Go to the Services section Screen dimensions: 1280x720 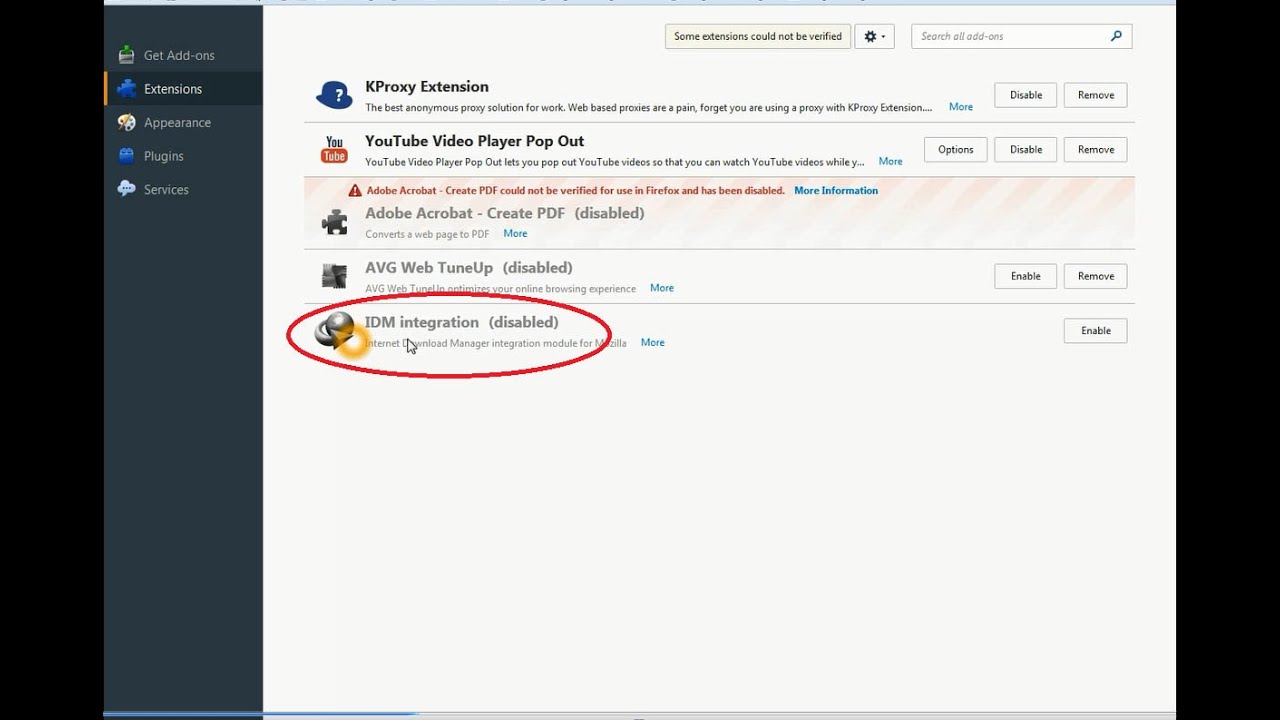point(183,189)
